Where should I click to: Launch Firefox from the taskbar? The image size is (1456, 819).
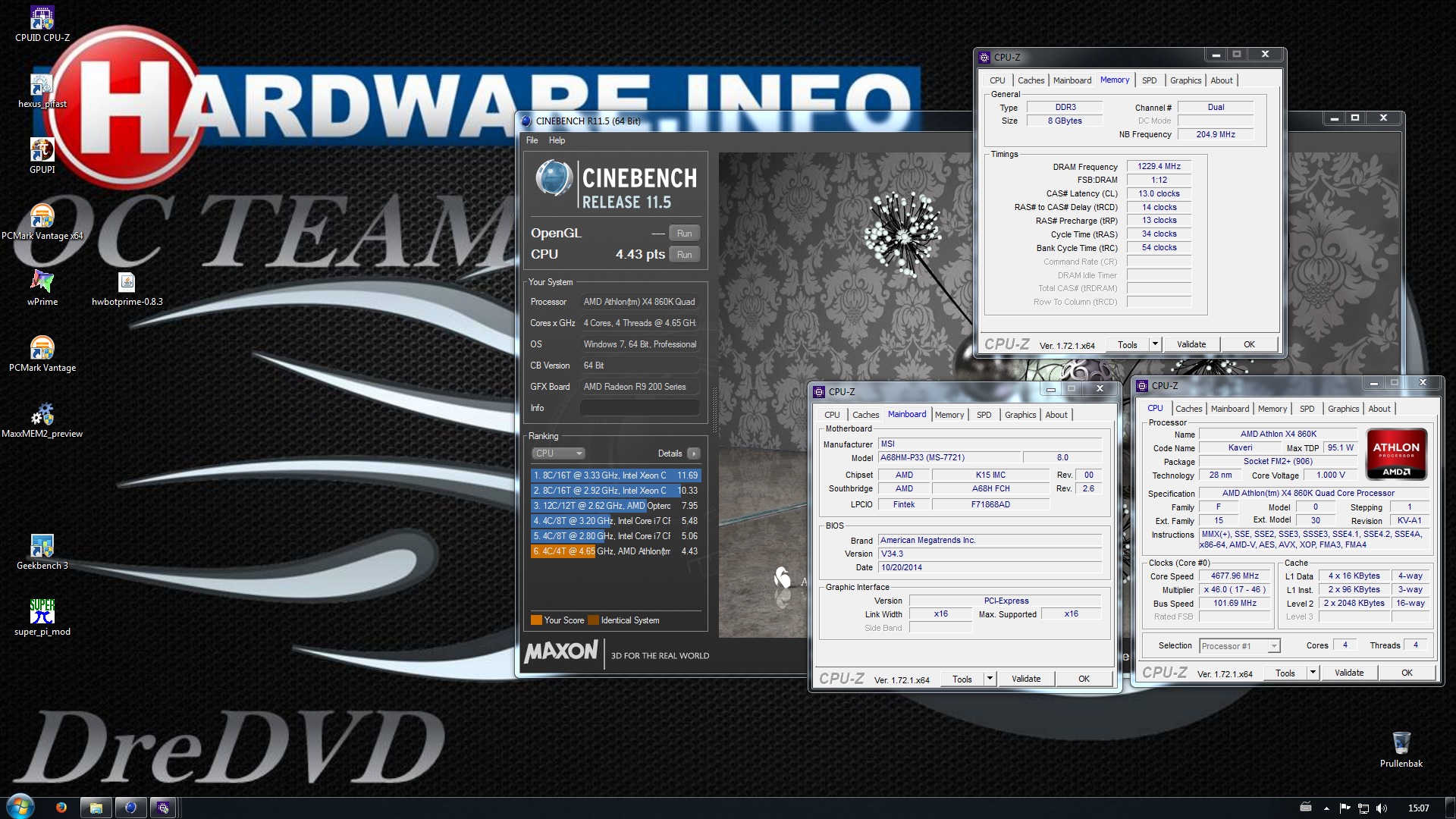click(61, 808)
